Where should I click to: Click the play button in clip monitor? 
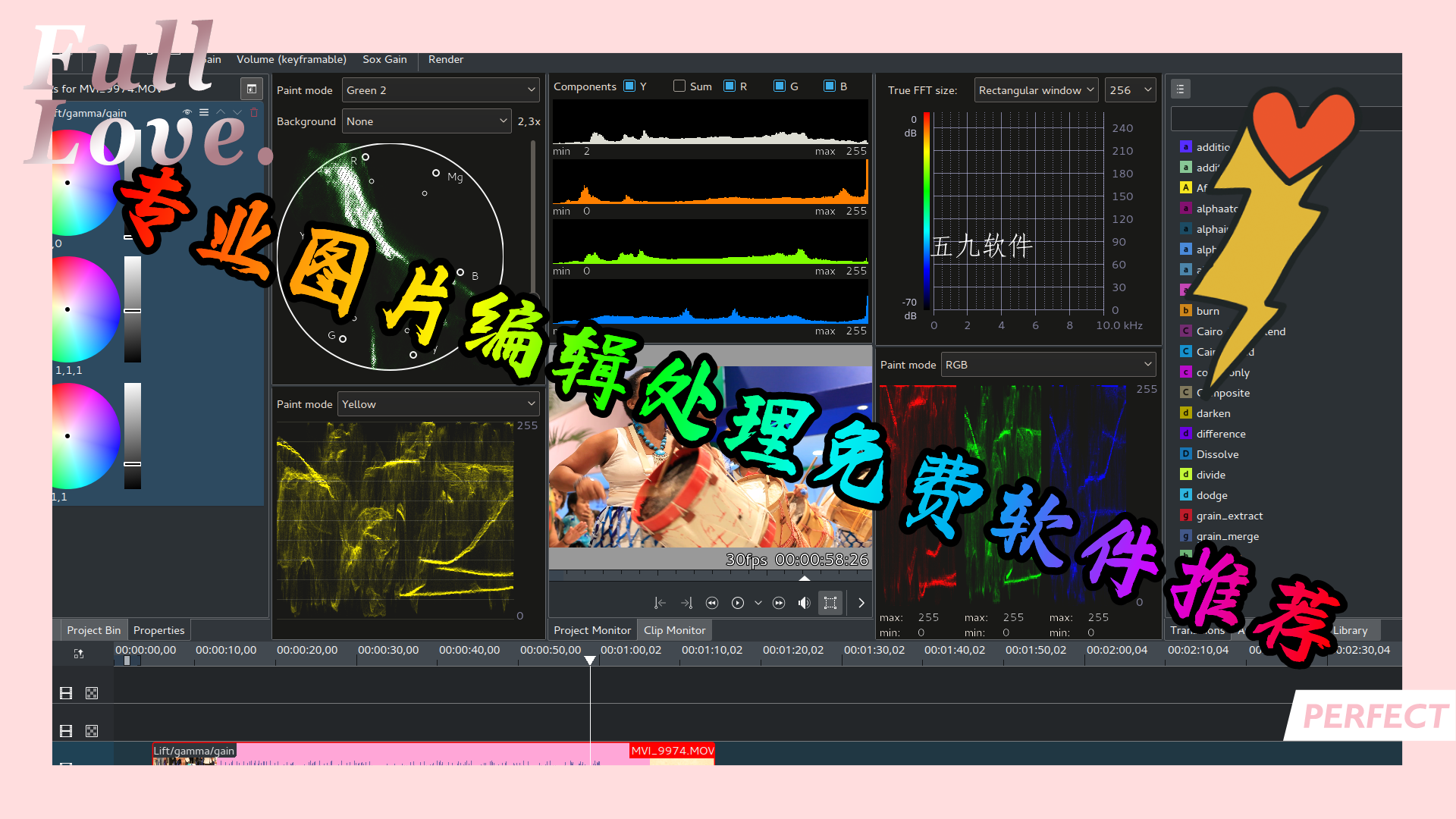737,603
